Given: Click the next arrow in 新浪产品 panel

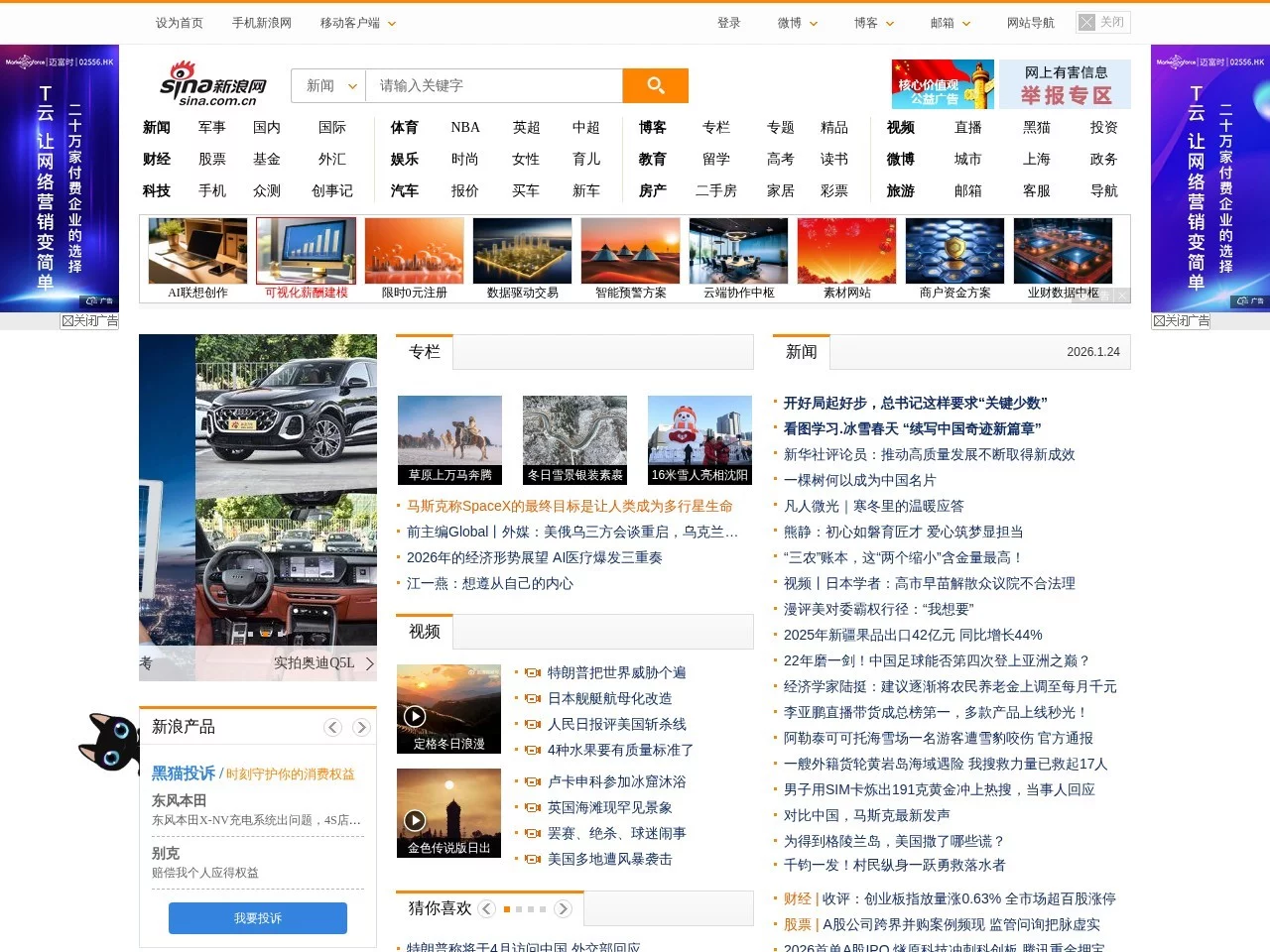Looking at the screenshot, I should 361,727.
